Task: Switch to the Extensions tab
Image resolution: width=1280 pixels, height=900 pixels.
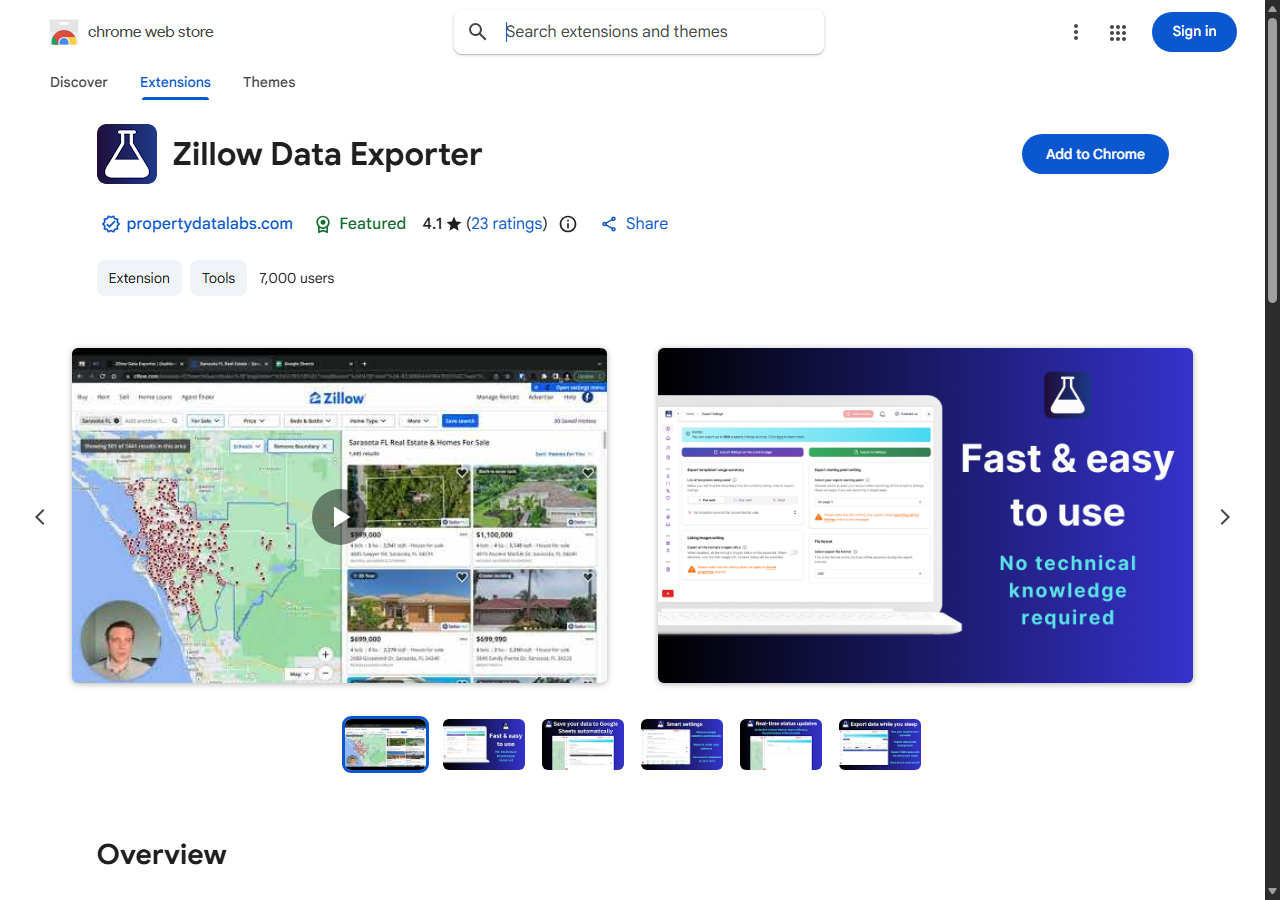Action: coord(175,82)
